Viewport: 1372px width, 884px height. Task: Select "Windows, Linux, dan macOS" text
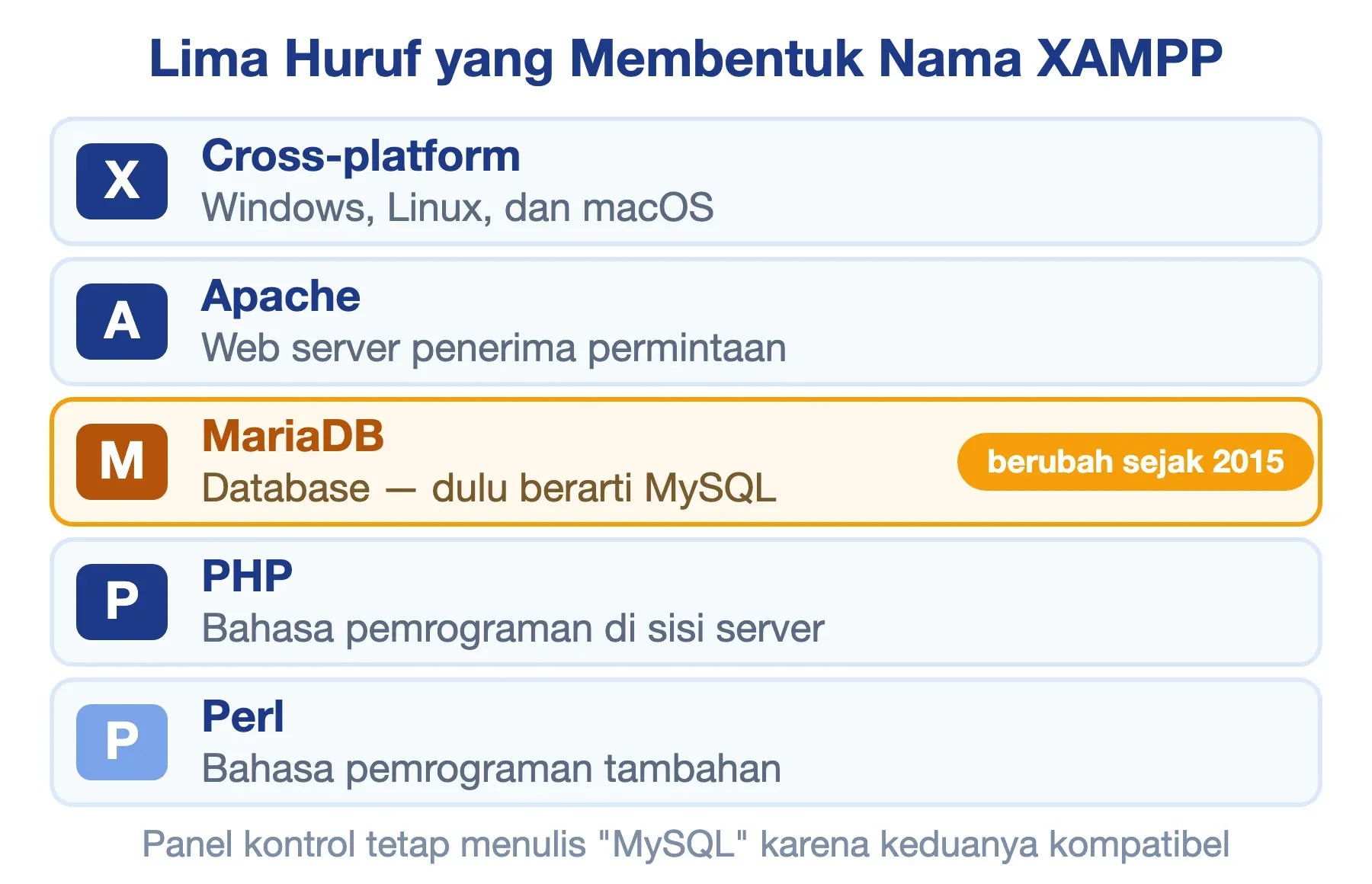[457, 207]
